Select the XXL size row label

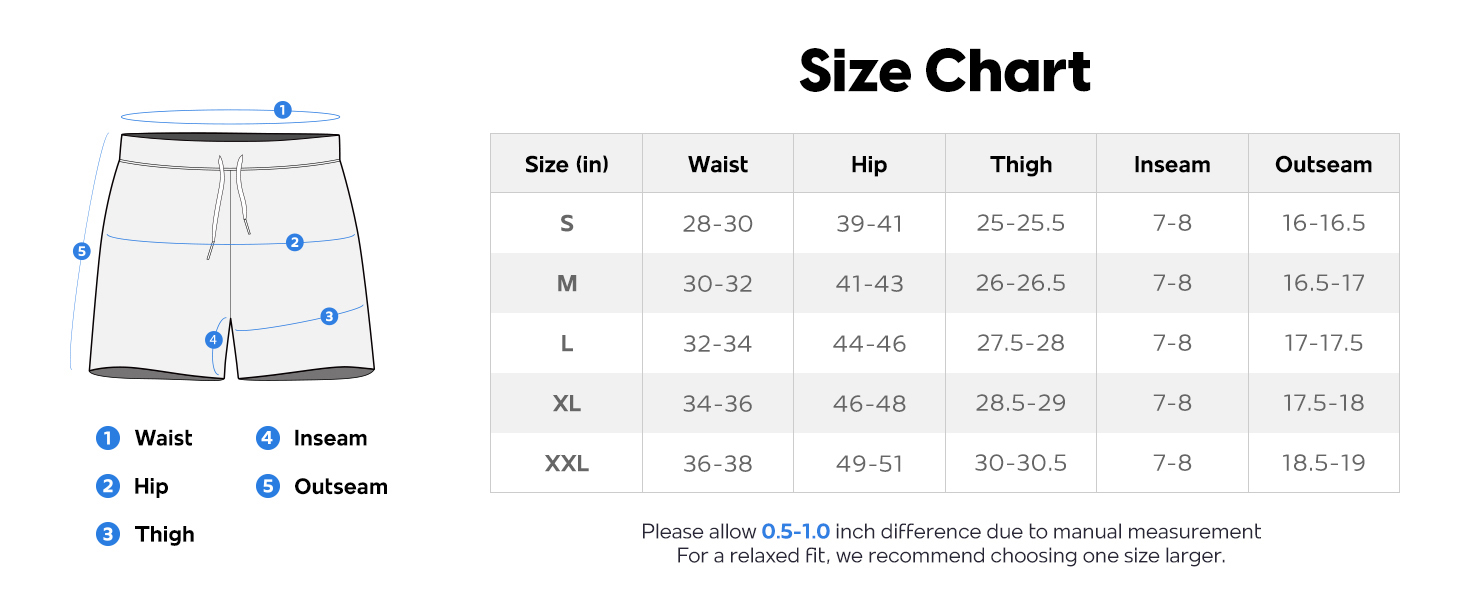567,463
